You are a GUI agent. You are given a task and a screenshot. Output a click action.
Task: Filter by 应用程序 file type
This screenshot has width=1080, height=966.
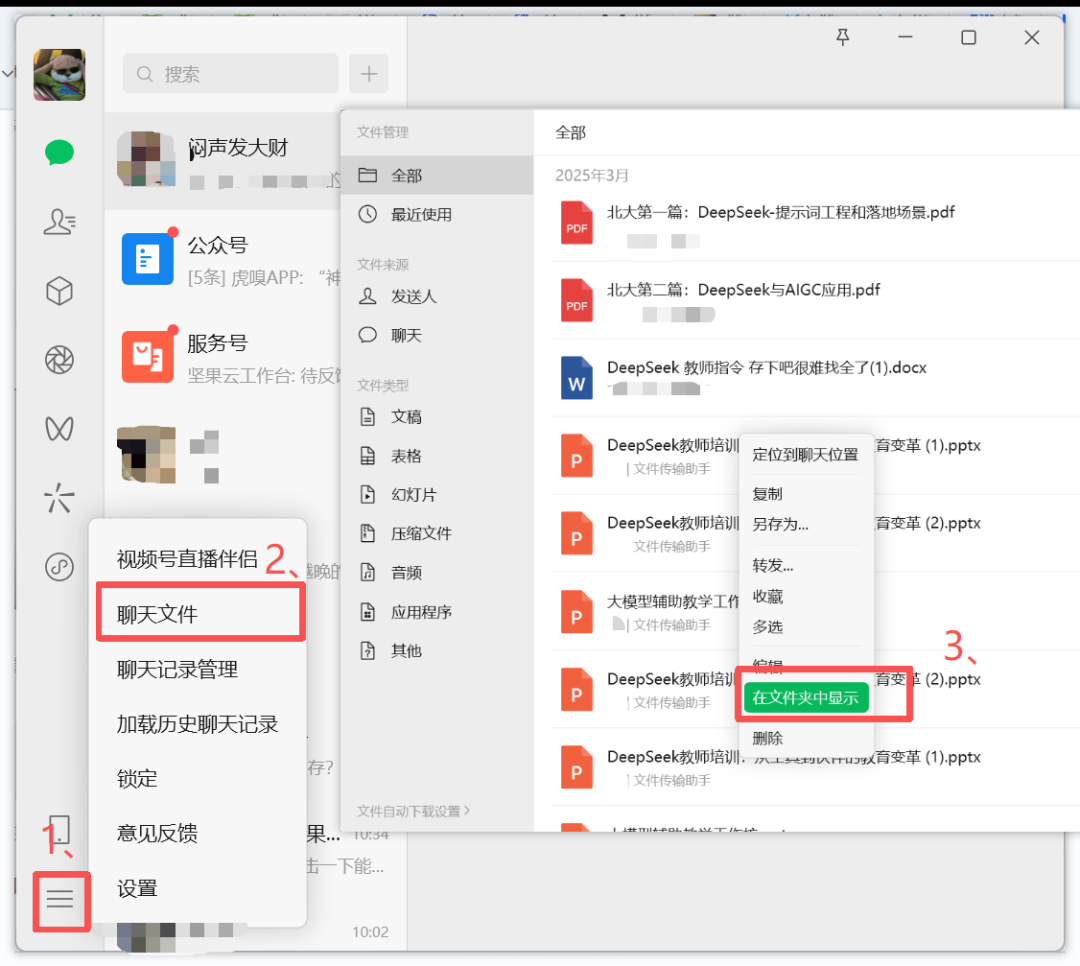point(437,612)
